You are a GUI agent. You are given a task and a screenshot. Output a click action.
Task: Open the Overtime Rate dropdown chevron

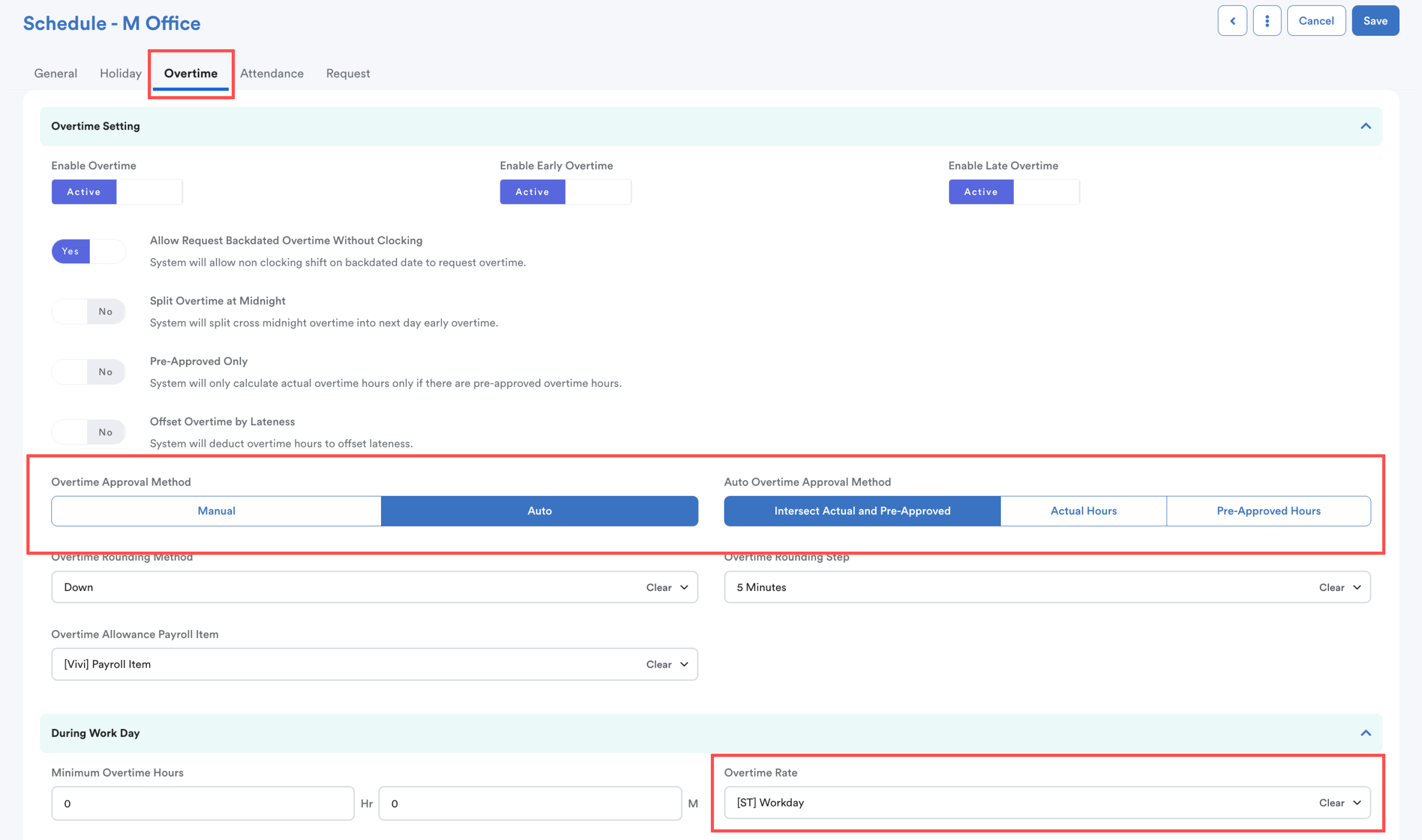[1356, 803]
